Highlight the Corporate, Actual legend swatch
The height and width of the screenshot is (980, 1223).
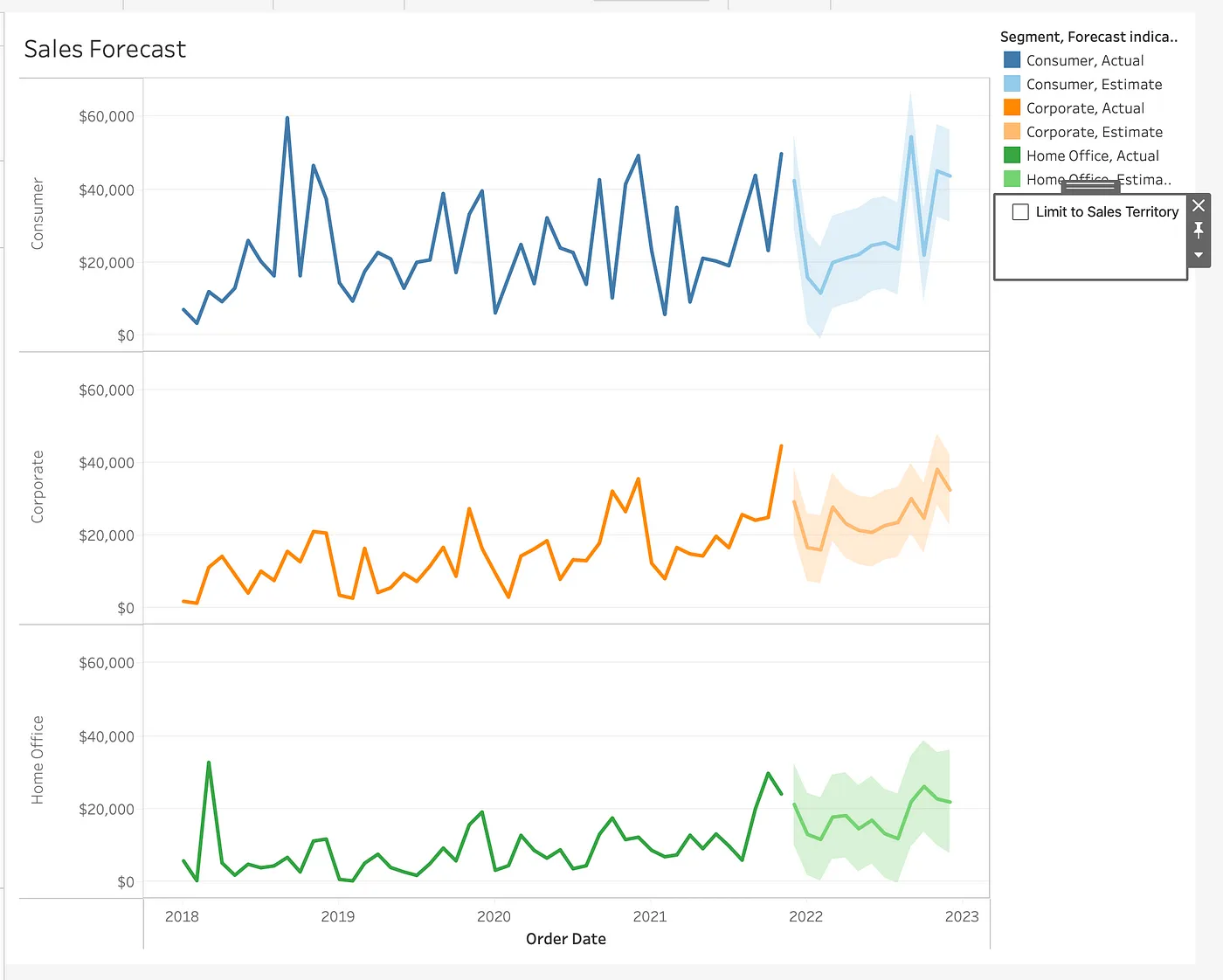coord(1012,107)
